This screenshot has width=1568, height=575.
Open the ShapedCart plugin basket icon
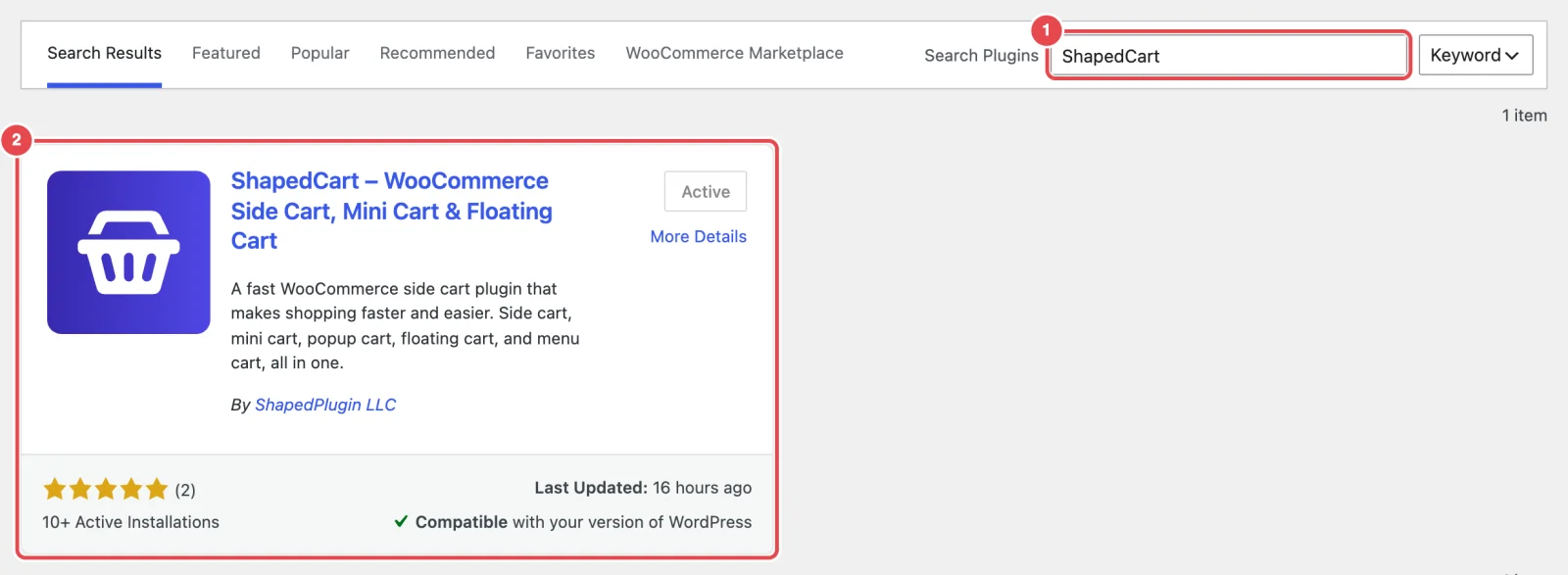click(128, 253)
